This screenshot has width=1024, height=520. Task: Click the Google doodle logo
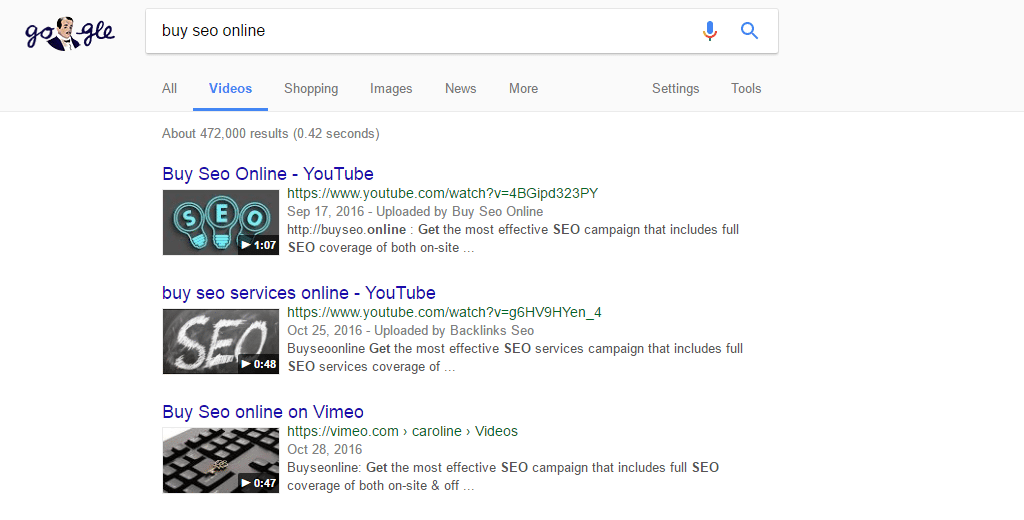click(x=70, y=34)
